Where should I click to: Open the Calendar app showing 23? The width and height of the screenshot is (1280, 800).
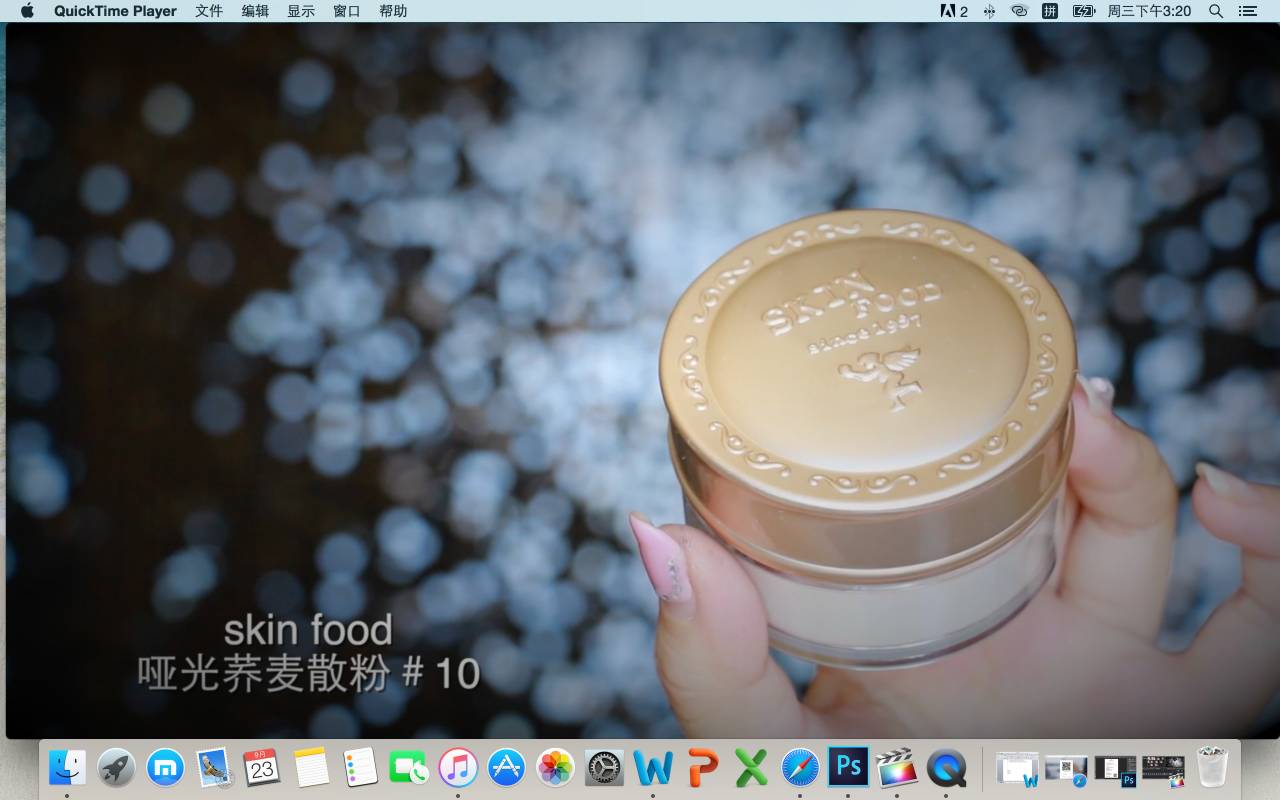(262, 768)
